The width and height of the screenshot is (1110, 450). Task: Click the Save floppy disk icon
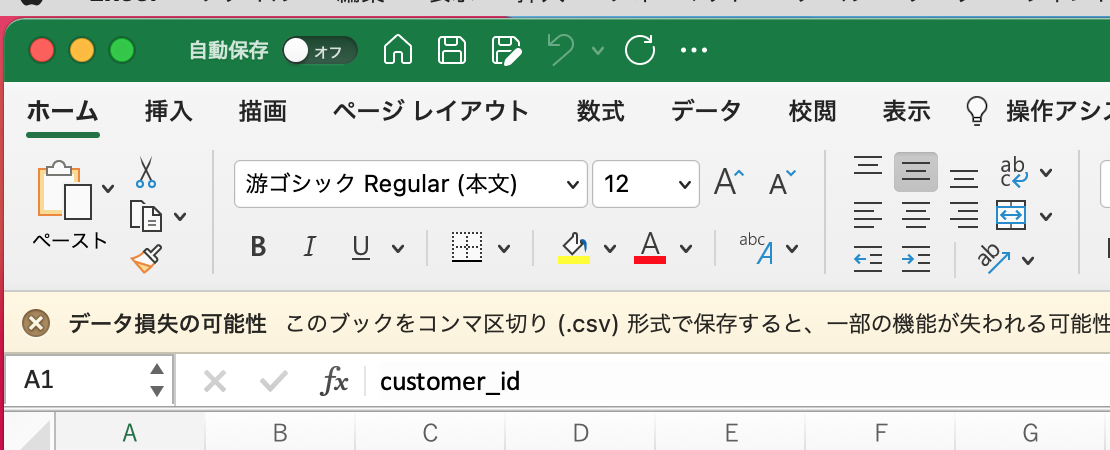[452, 50]
